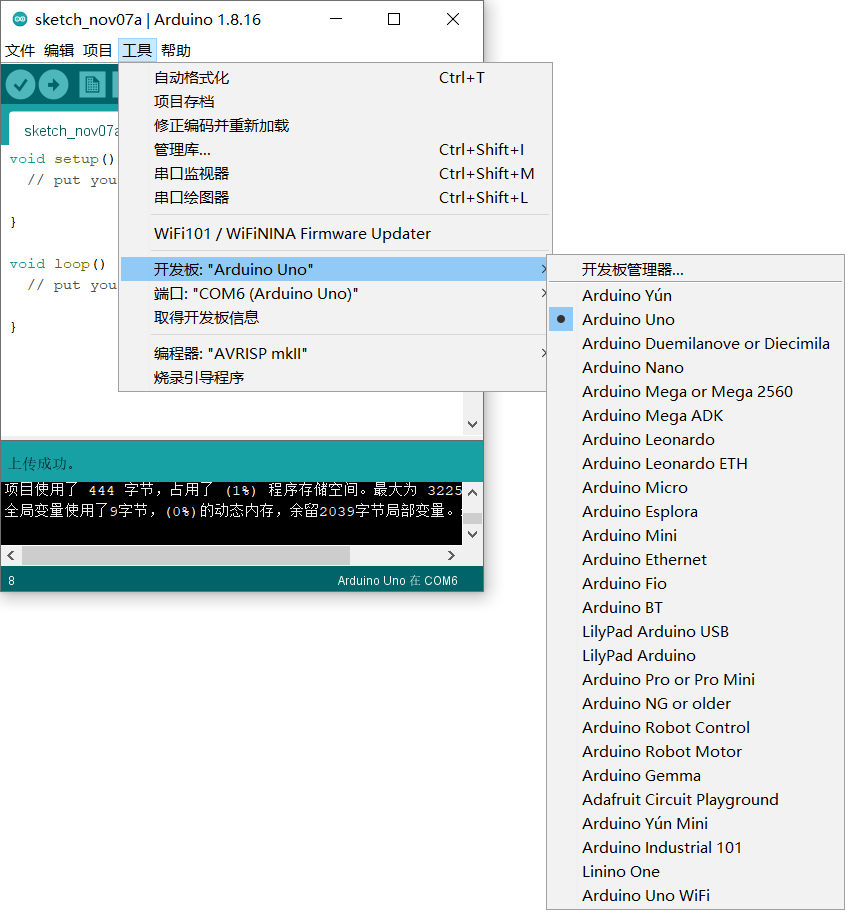Choose Arduino Robot Control board
This screenshot has width=850, height=913.
(x=696, y=727)
